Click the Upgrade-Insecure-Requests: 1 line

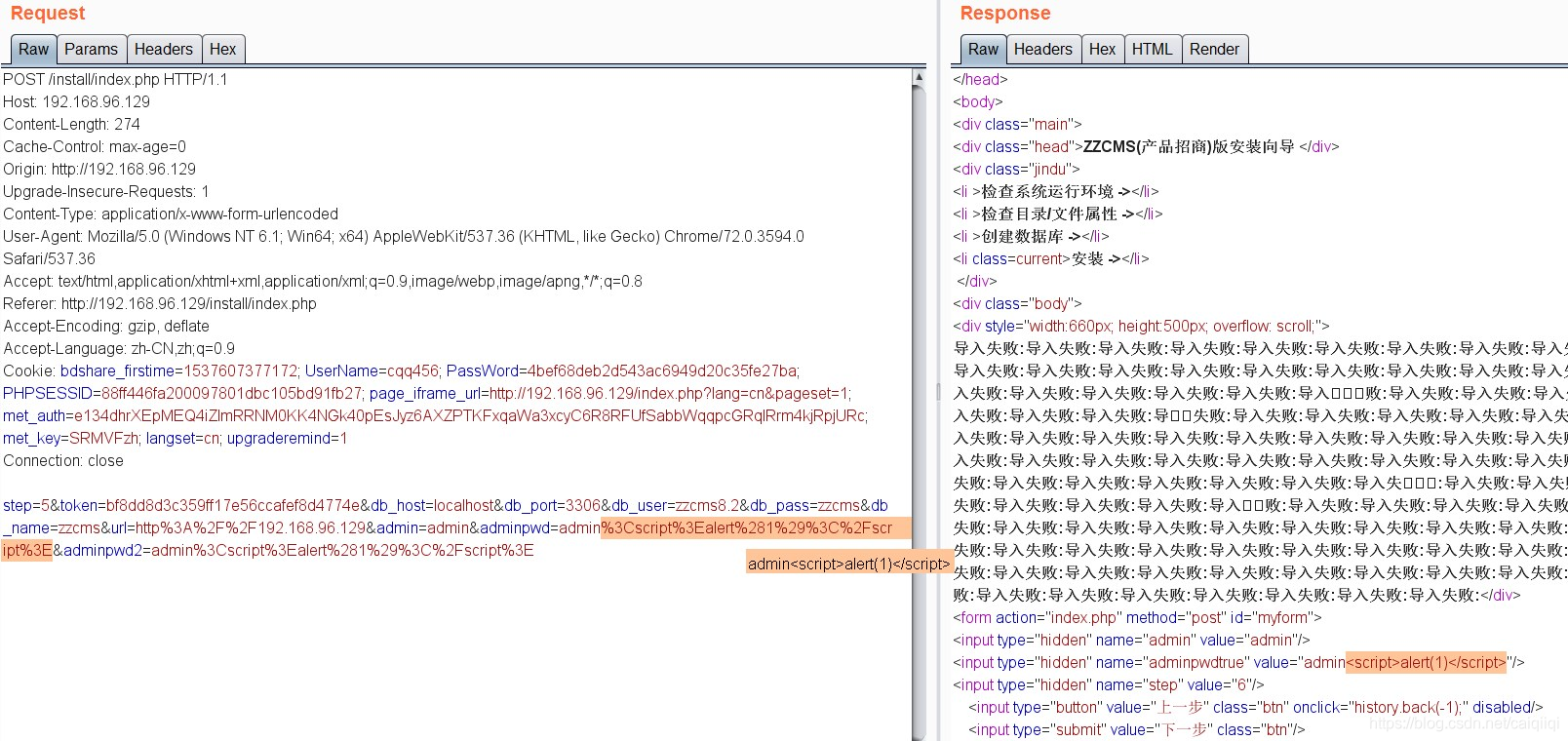[106, 191]
